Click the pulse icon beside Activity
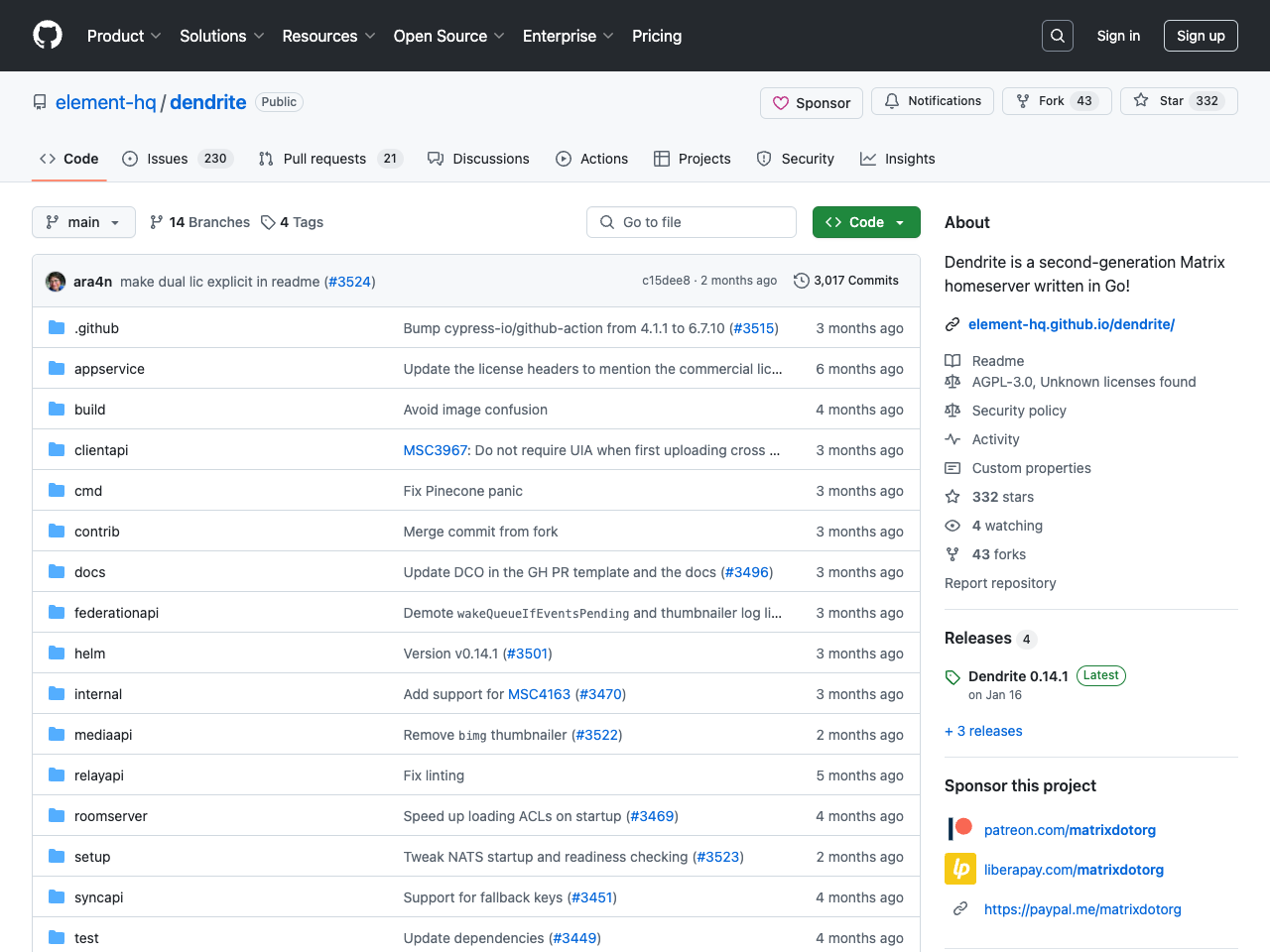The height and width of the screenshot is (952, 1270). click(x=952, y=439)
